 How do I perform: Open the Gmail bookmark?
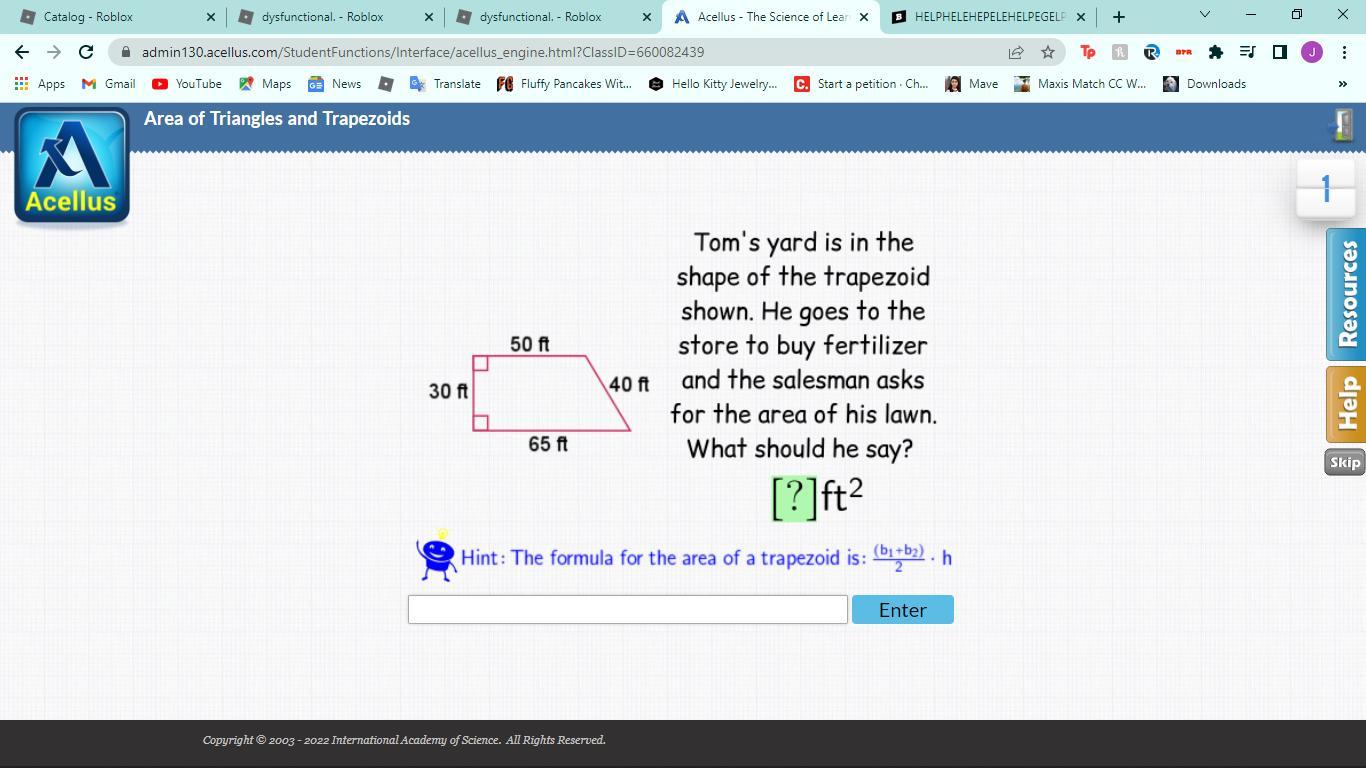(x=108, y=84)
